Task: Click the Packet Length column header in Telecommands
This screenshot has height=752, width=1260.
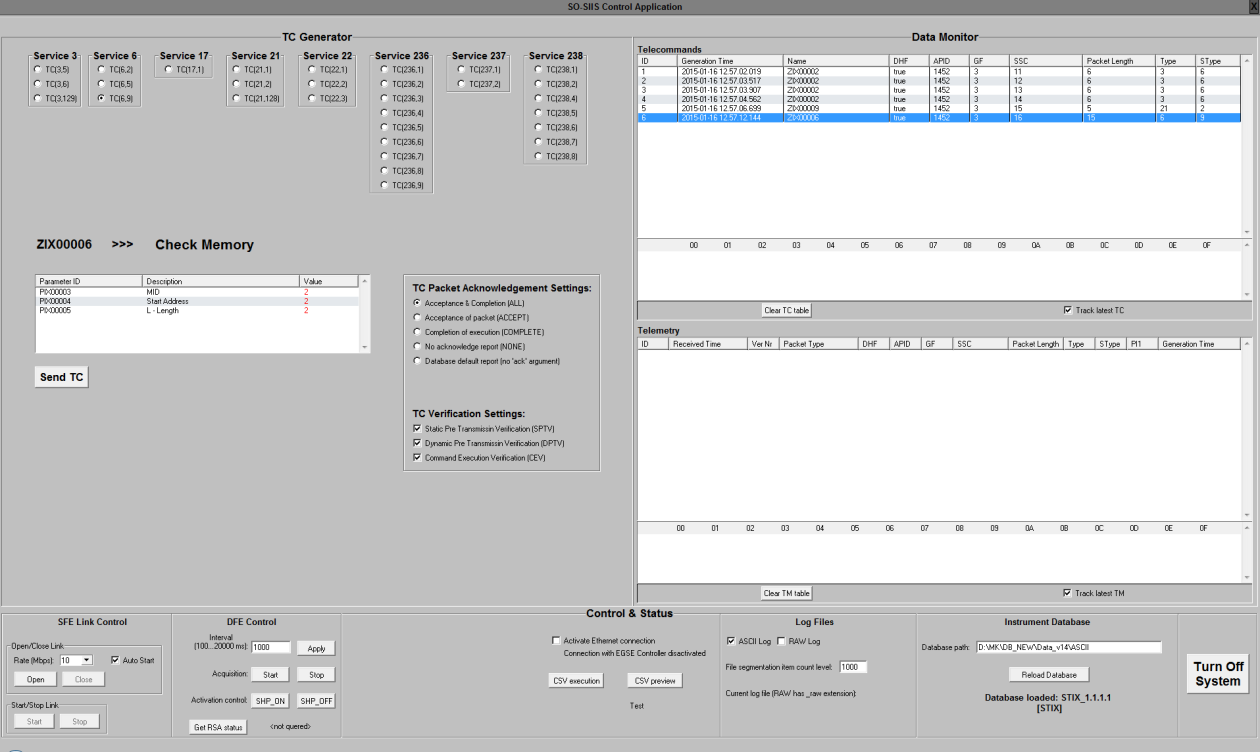Action: 1119,61
